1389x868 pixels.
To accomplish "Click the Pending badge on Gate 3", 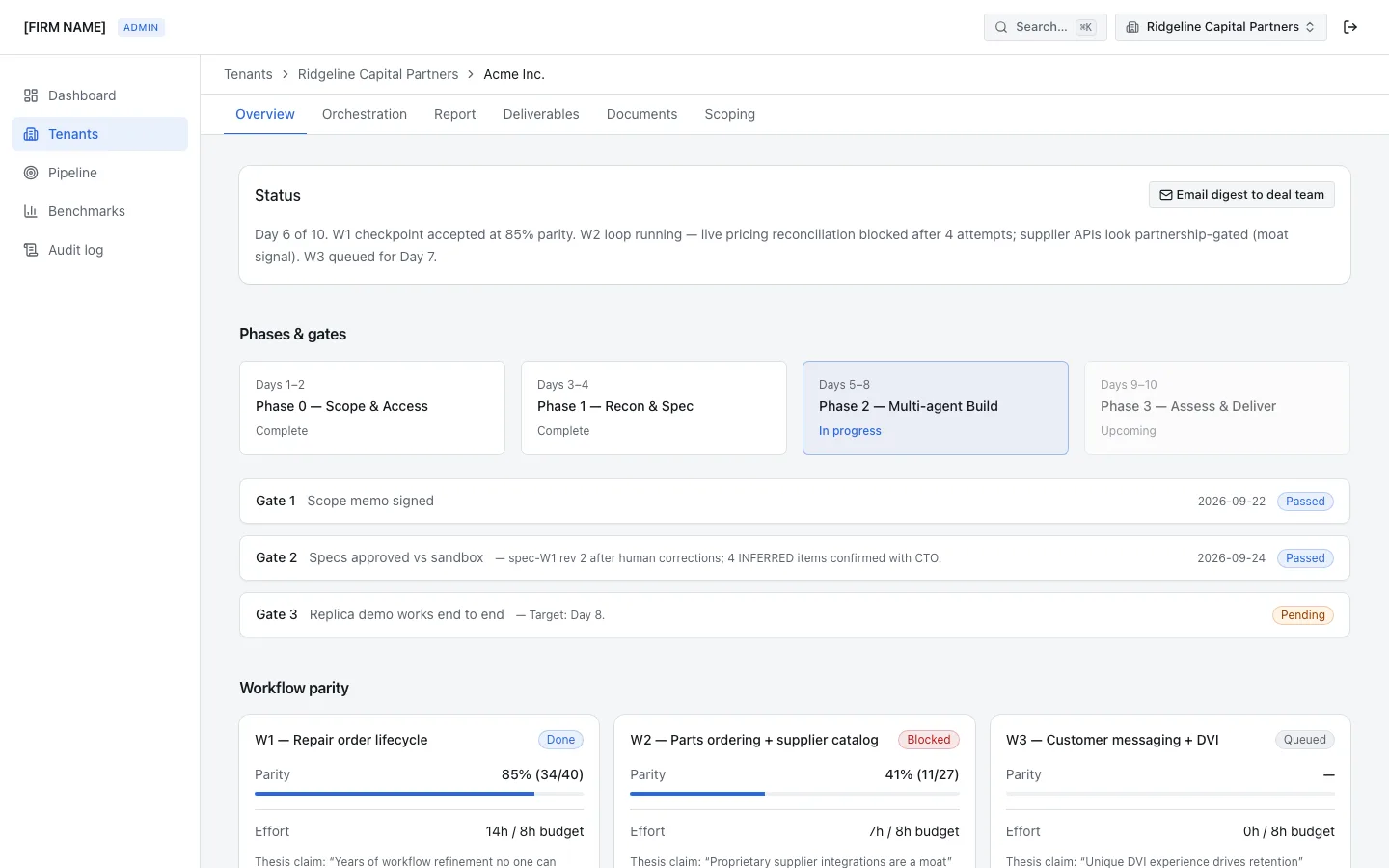I will [1303, 615].
